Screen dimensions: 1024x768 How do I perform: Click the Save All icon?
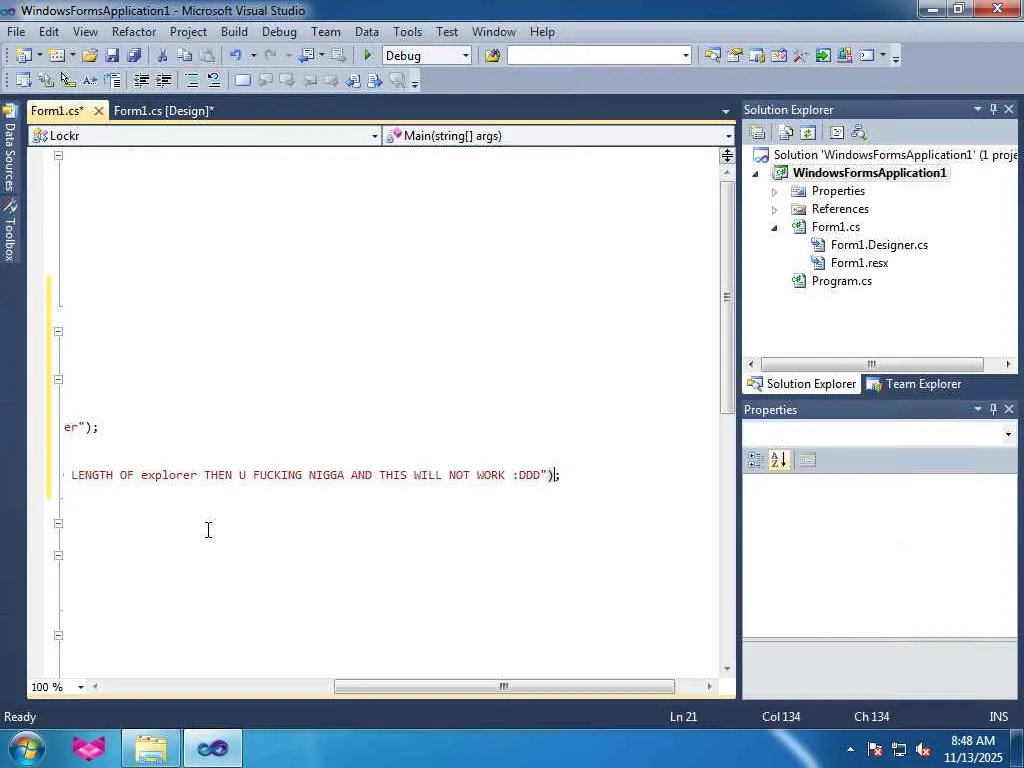(135, 56)
